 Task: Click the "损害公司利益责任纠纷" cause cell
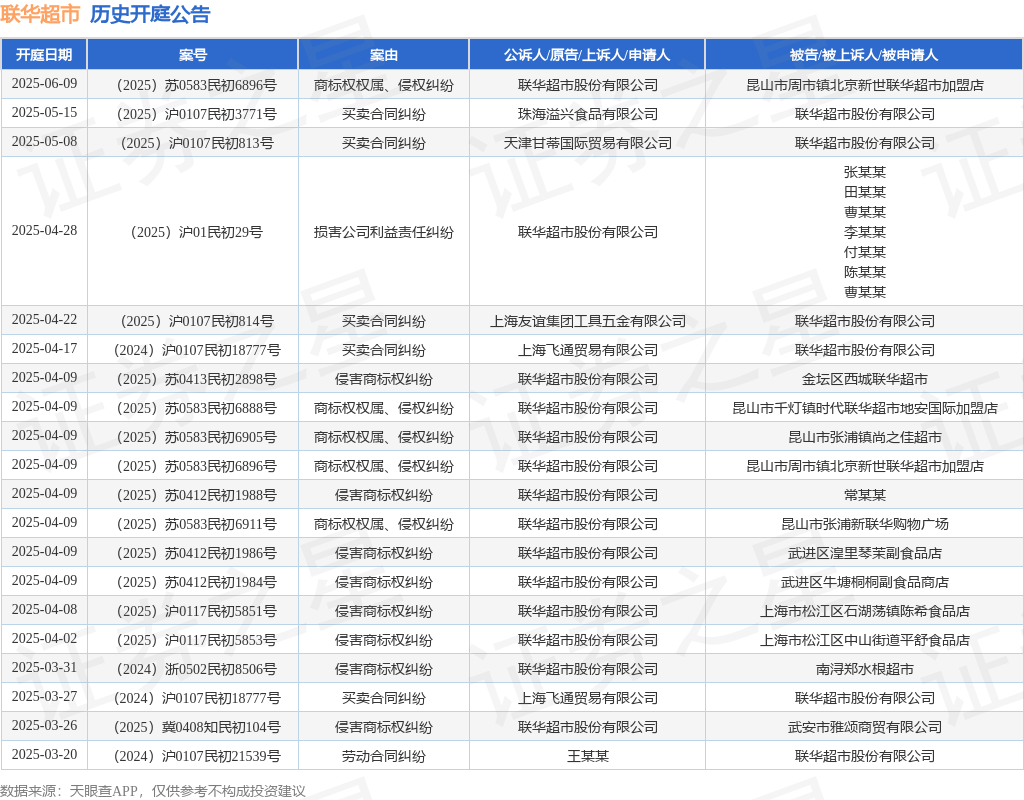pos(383,232)
